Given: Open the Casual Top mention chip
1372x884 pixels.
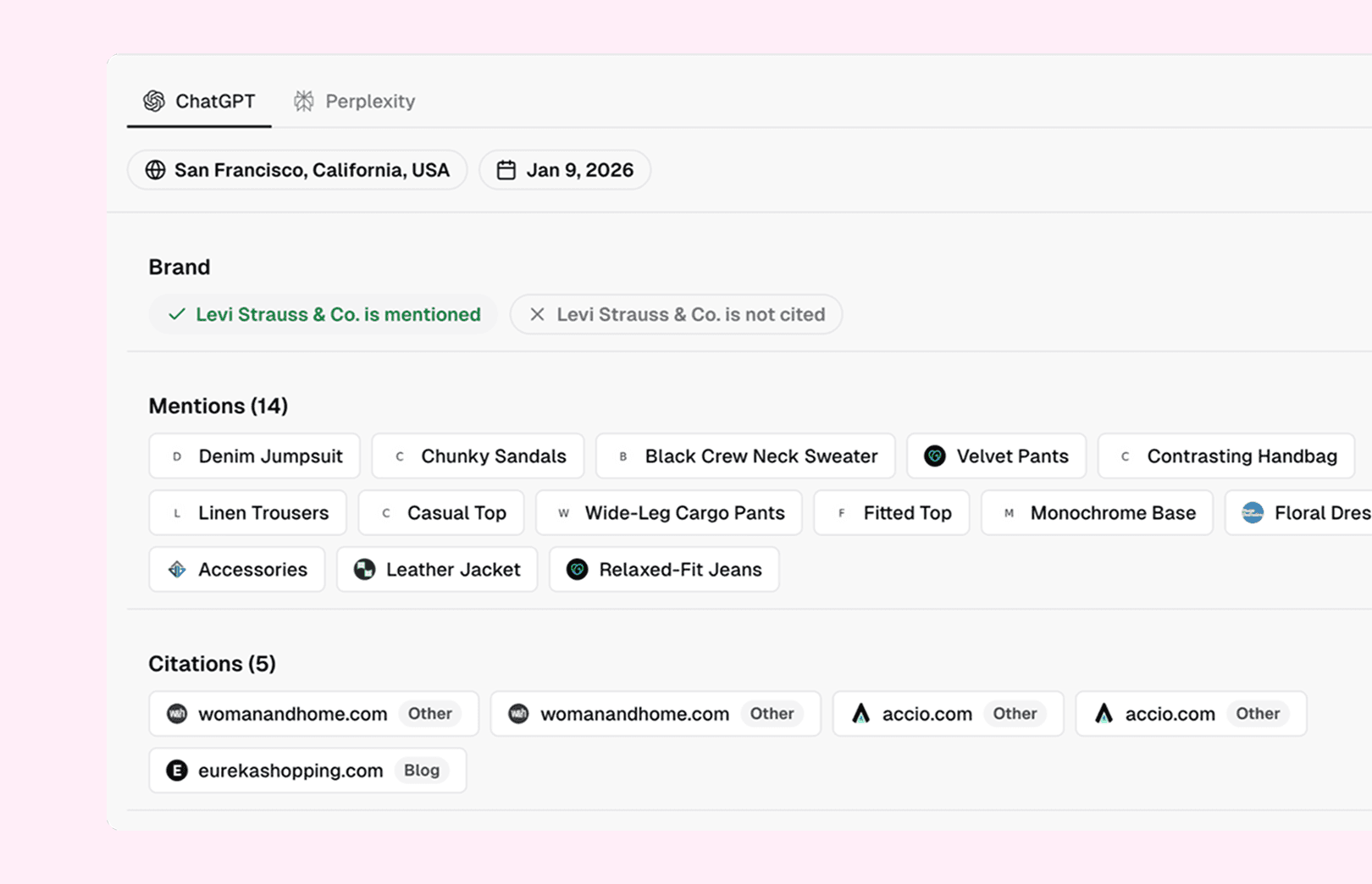Looking at the screenshot, I should click(x=441, y=513).
